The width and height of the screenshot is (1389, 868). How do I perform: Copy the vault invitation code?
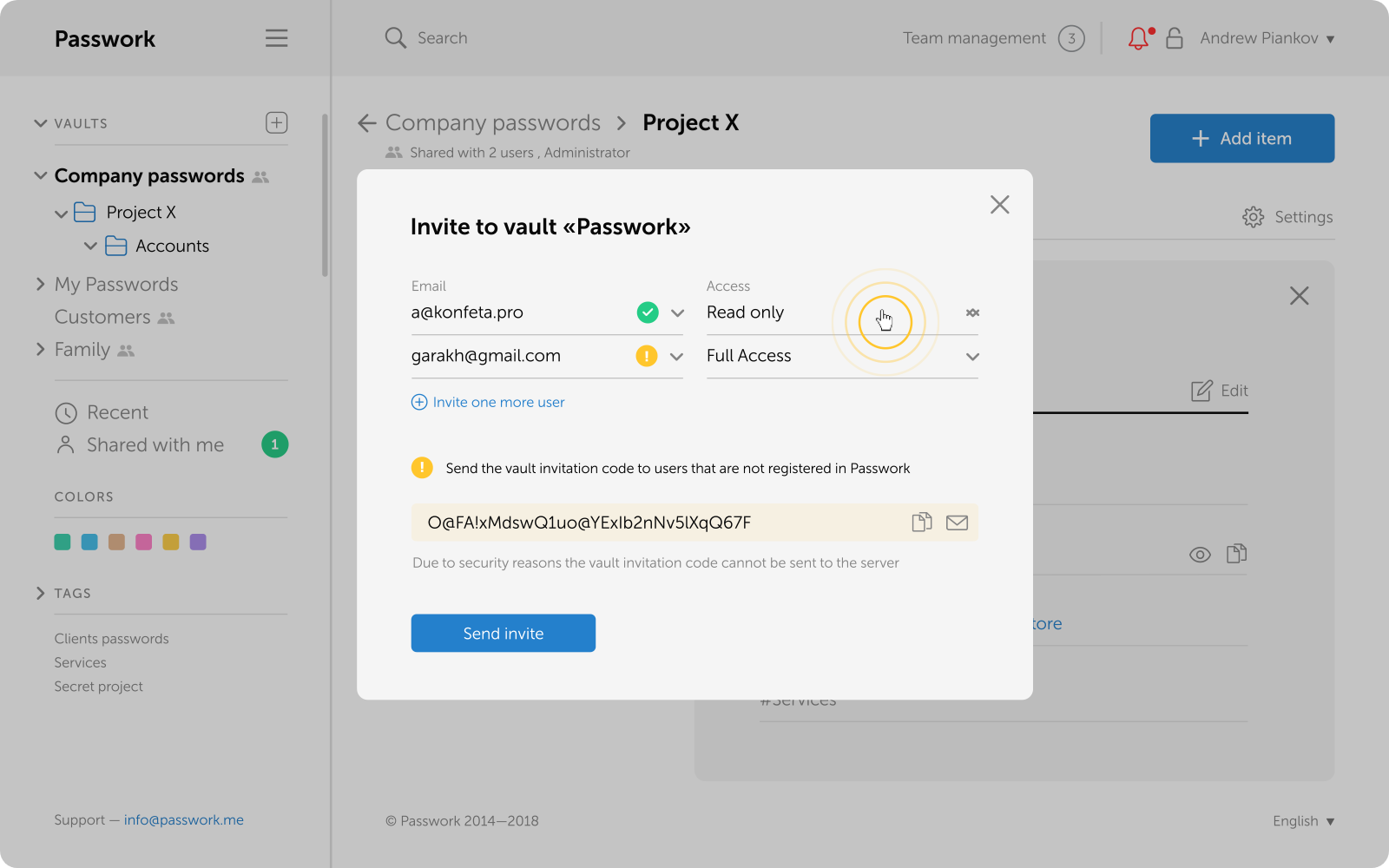tap(921, 523)
